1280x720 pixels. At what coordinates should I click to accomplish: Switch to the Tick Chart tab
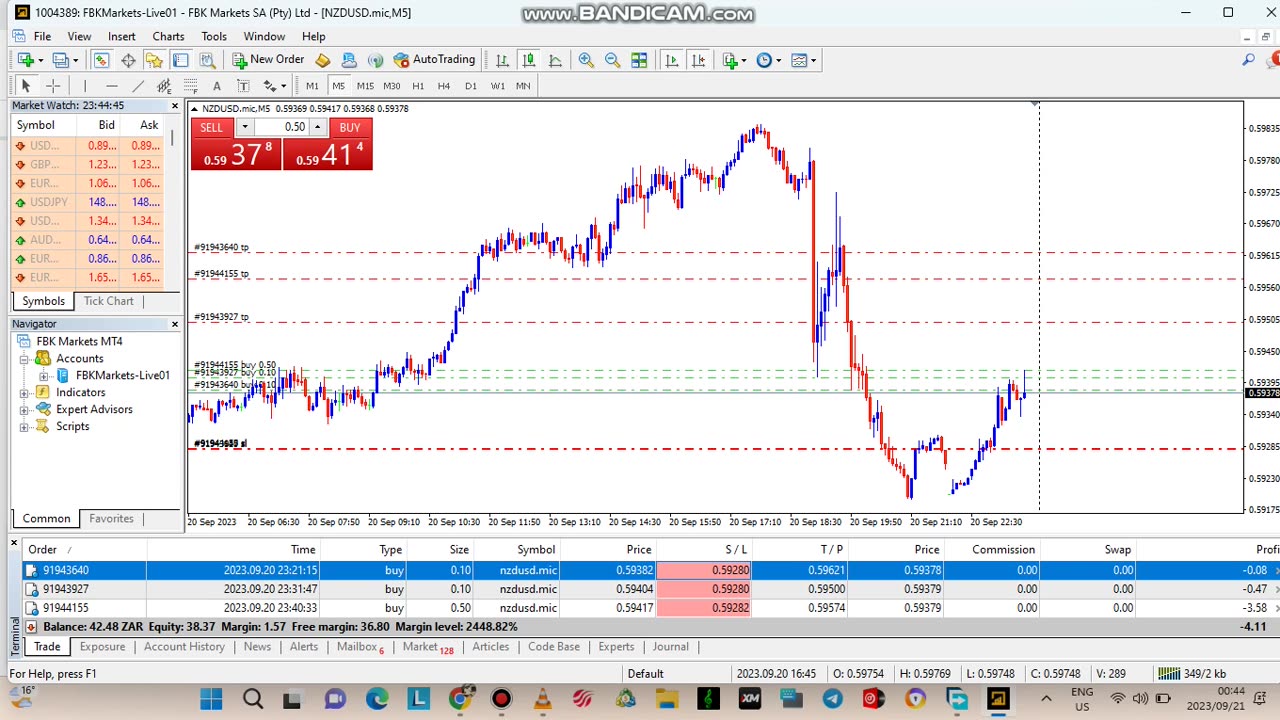click(108, 301)
